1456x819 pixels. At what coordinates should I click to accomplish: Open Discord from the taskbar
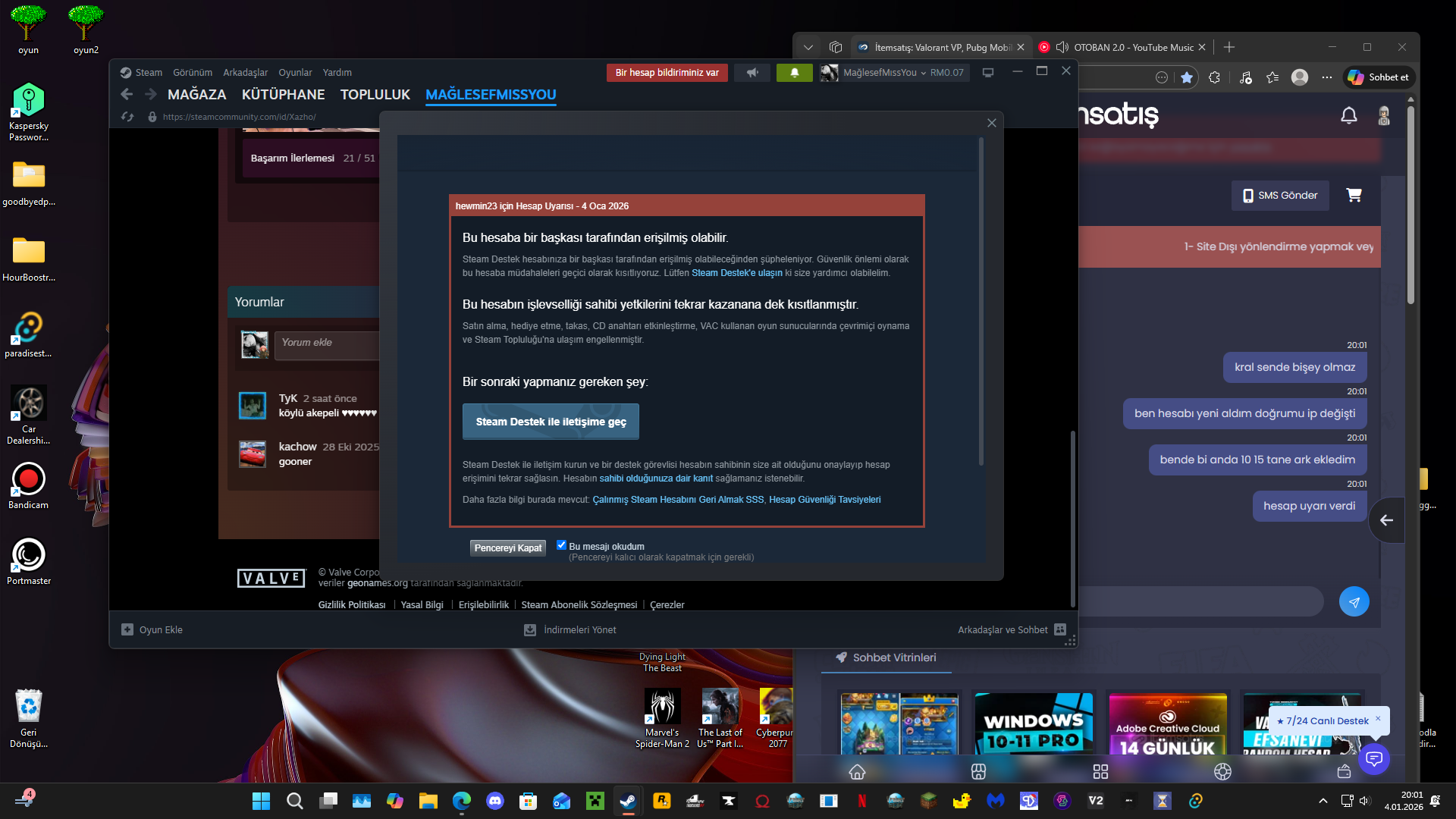(x=495, y=801)
